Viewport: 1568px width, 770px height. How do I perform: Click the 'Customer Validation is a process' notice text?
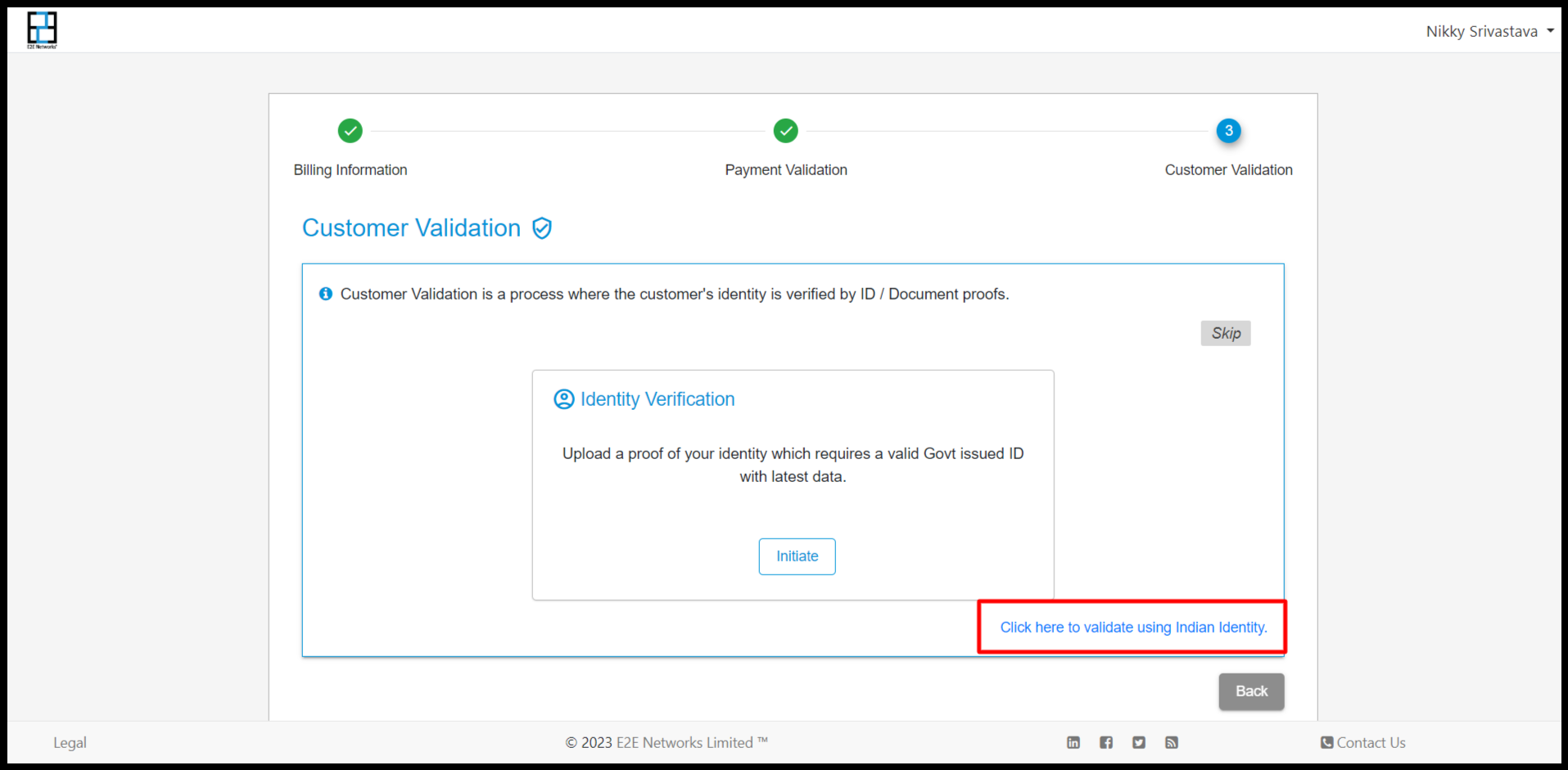tap(675, 294)
